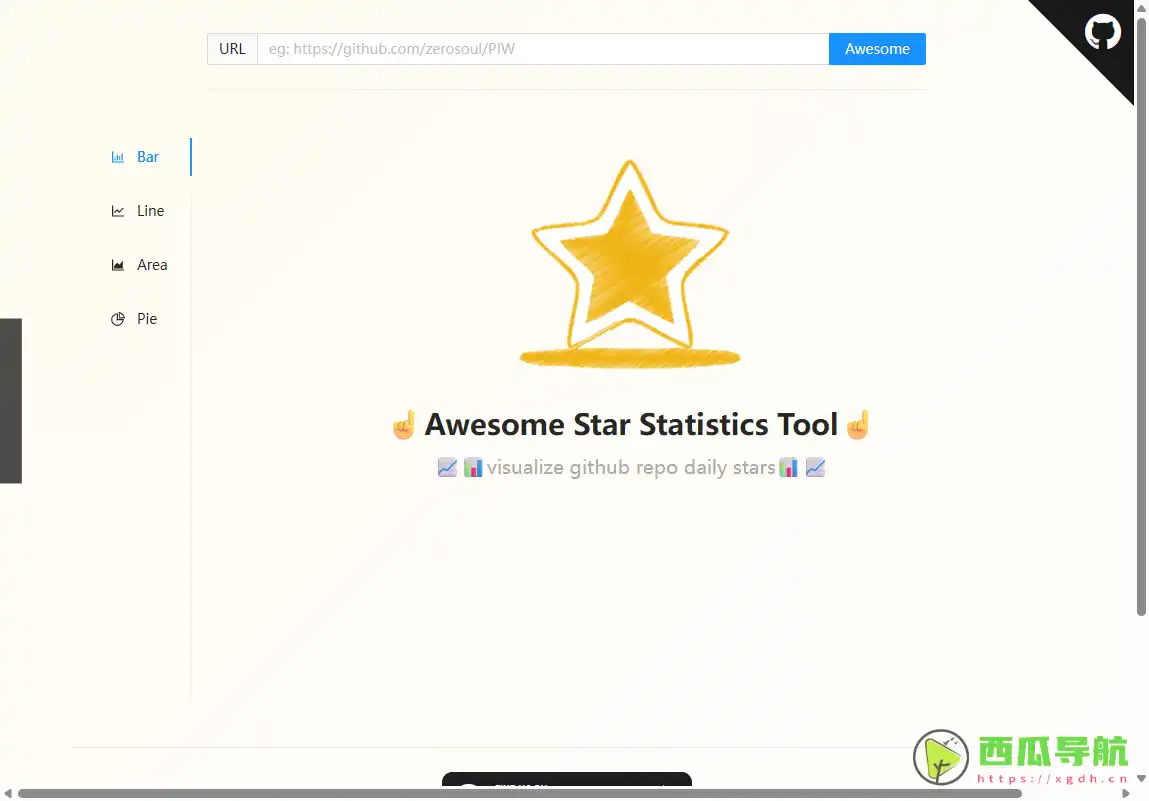Select the Pie chart icon in sidebar
This screenshot has height=801, width=1149.
pos(117,319)
